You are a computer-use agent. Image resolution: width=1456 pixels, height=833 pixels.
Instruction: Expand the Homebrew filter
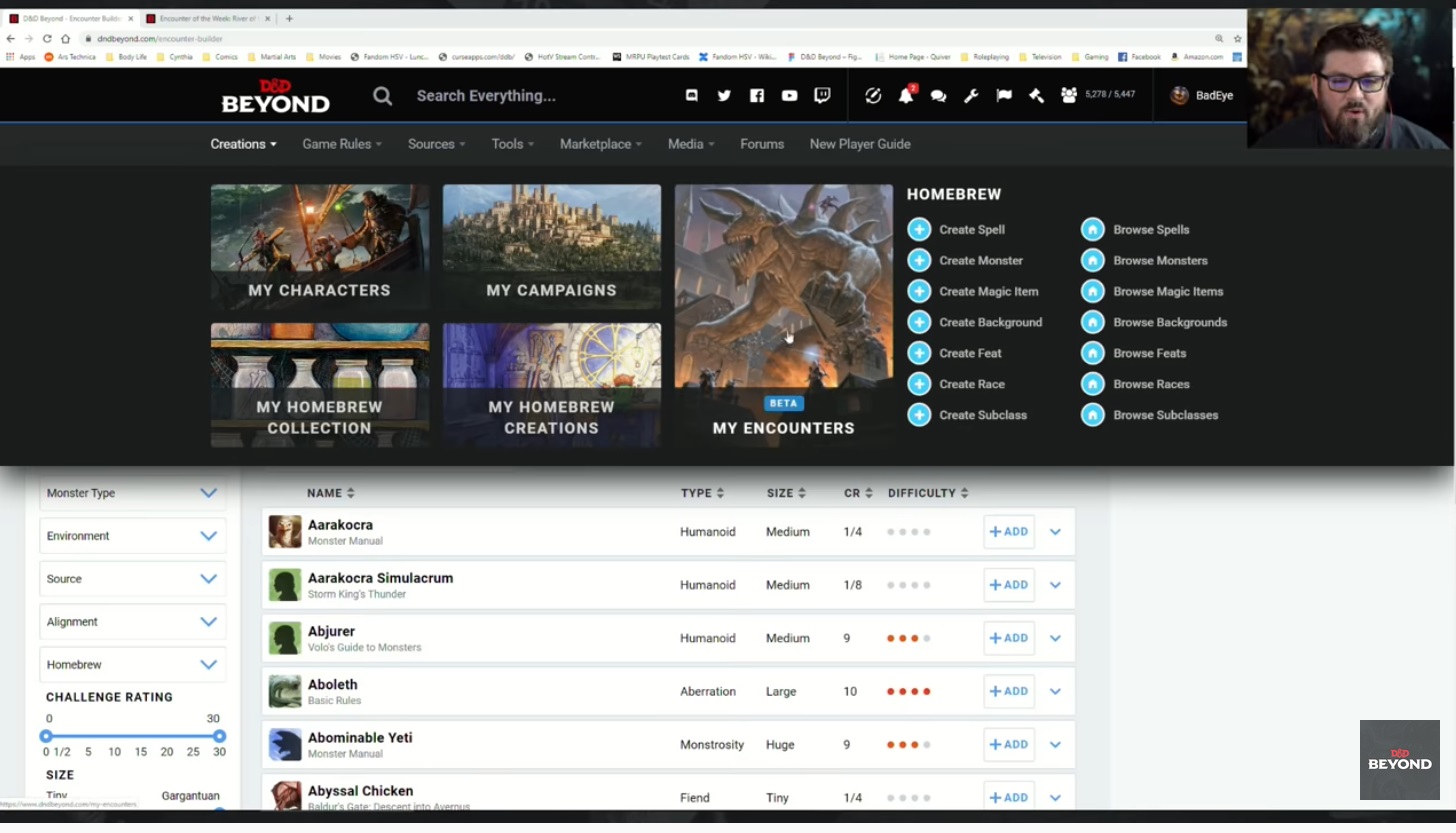132,665
